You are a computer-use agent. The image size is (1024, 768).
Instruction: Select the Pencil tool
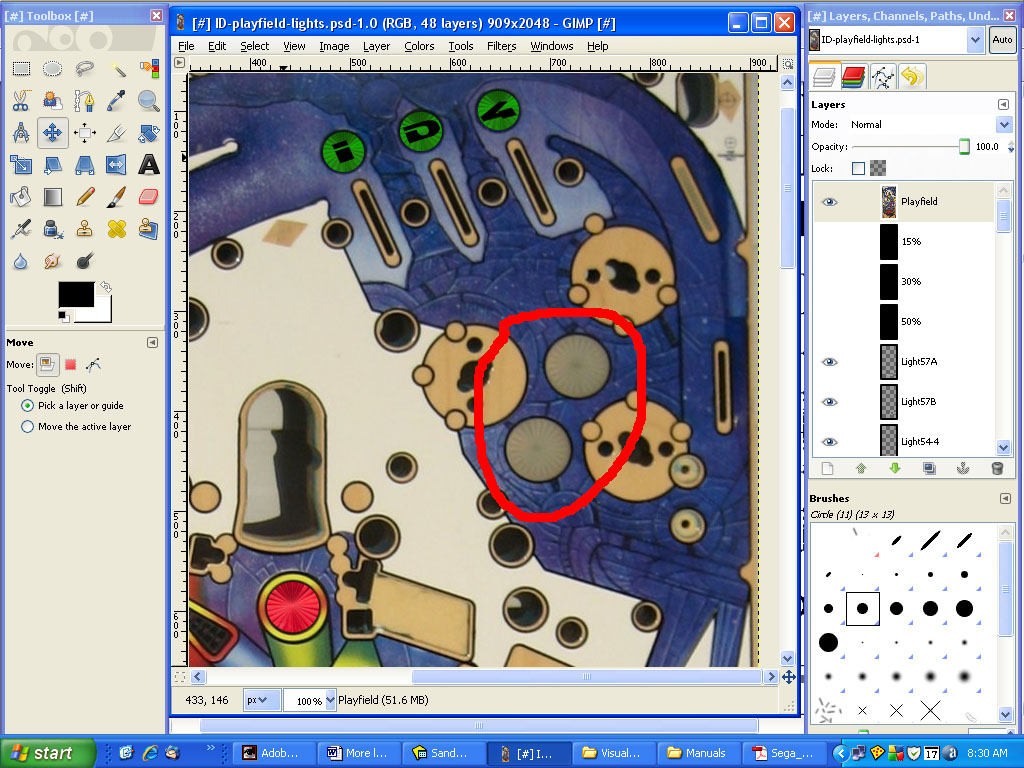click(85, 196)
